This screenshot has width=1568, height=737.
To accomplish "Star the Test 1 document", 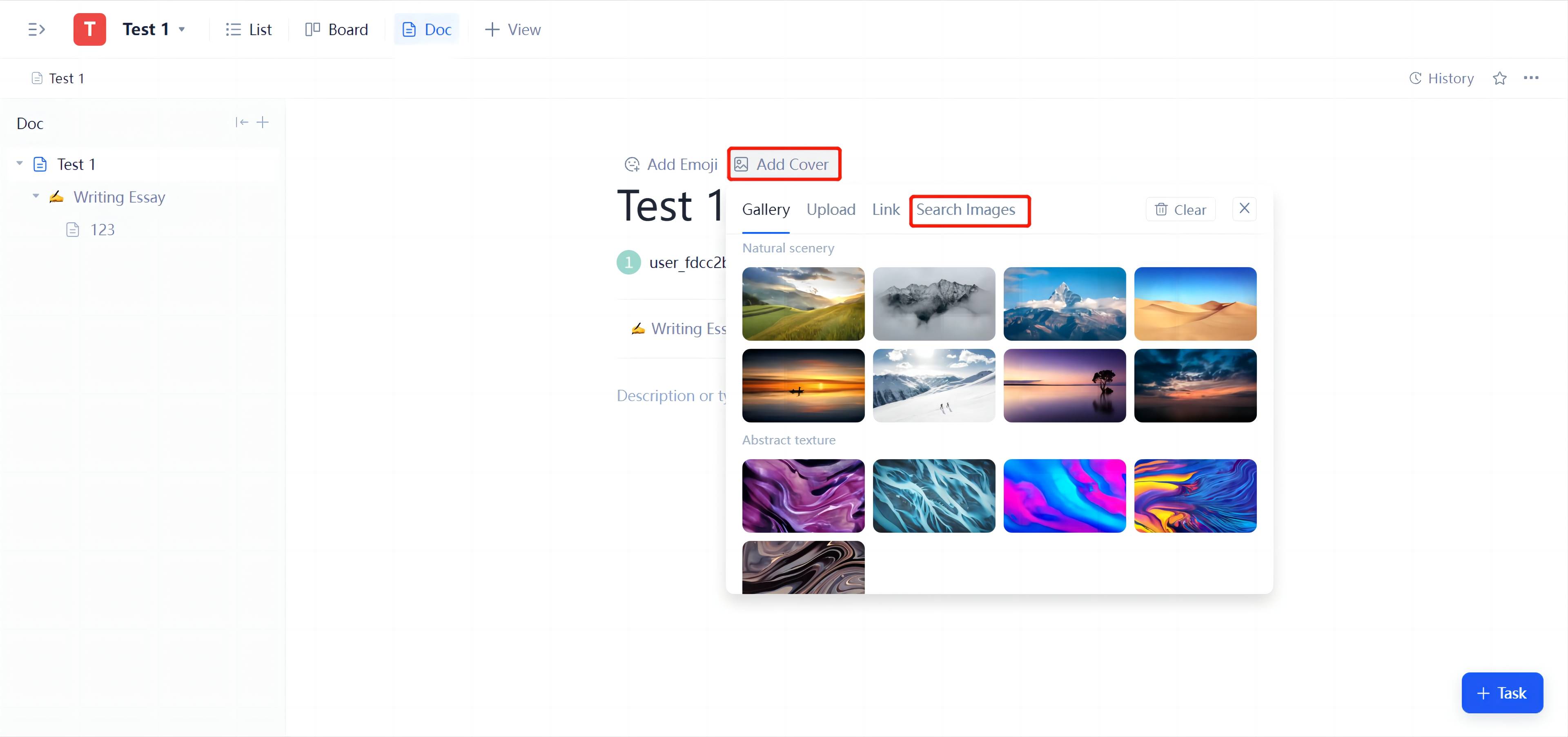I will point(1500,78).
